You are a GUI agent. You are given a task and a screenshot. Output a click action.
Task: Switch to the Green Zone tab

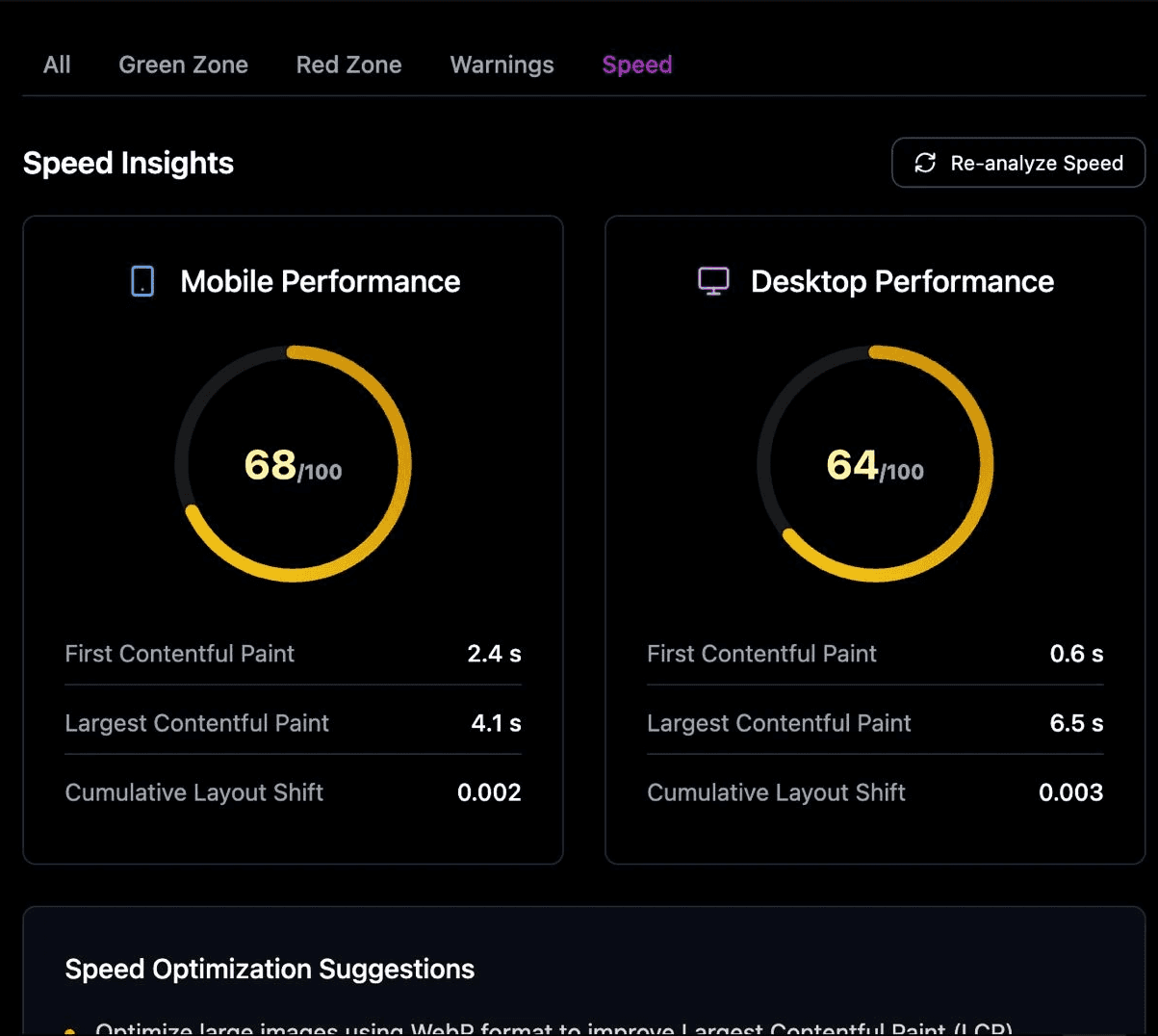[x=183, y=65]
